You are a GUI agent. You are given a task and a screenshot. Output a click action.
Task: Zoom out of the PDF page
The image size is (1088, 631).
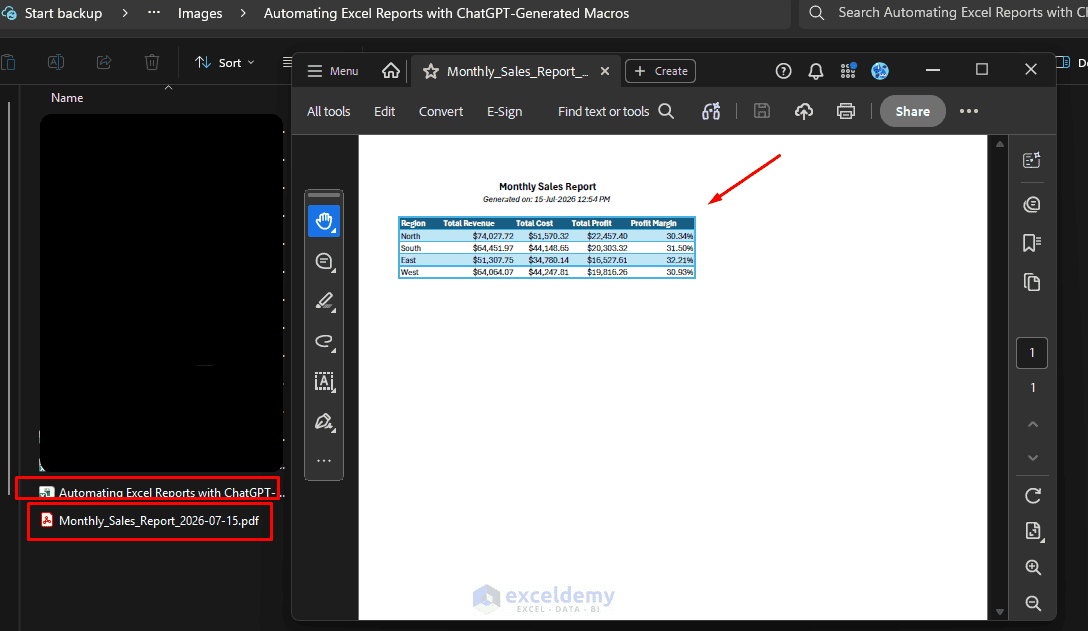[1032, 603]
